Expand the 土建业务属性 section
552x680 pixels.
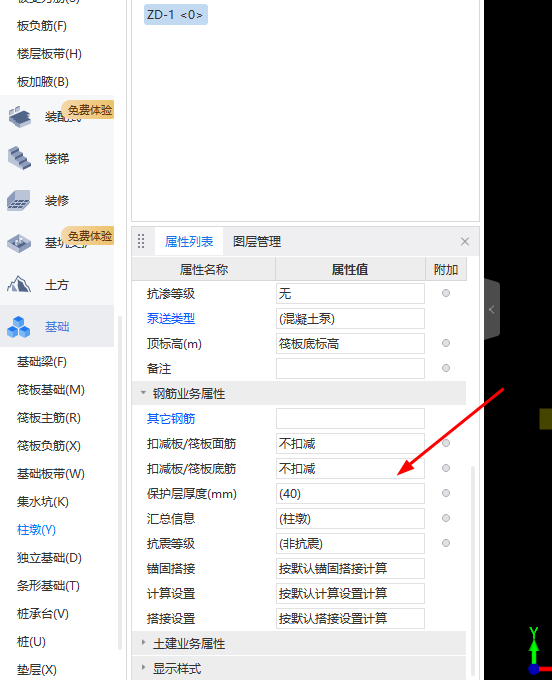pos(143,643)
